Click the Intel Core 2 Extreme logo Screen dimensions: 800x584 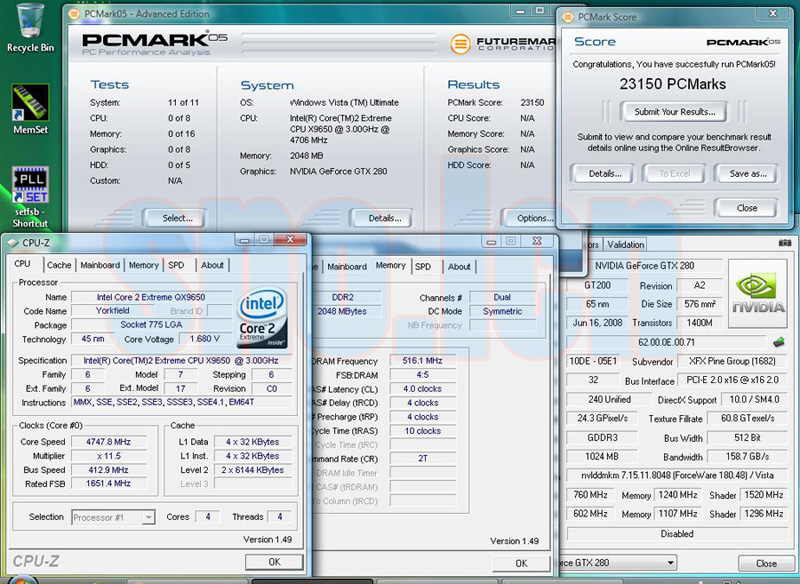pos(262,317)
